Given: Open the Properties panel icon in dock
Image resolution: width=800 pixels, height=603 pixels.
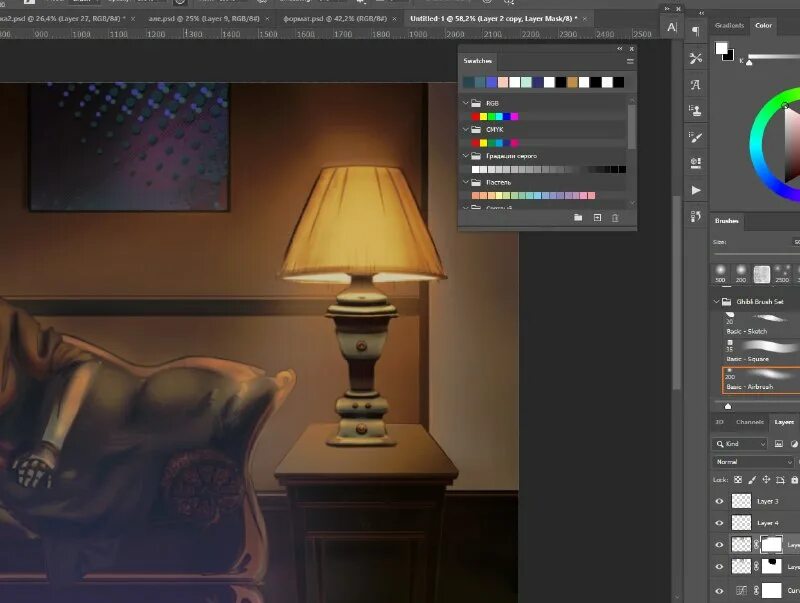Looking at the screenshot, I should [x=695, y=163].
